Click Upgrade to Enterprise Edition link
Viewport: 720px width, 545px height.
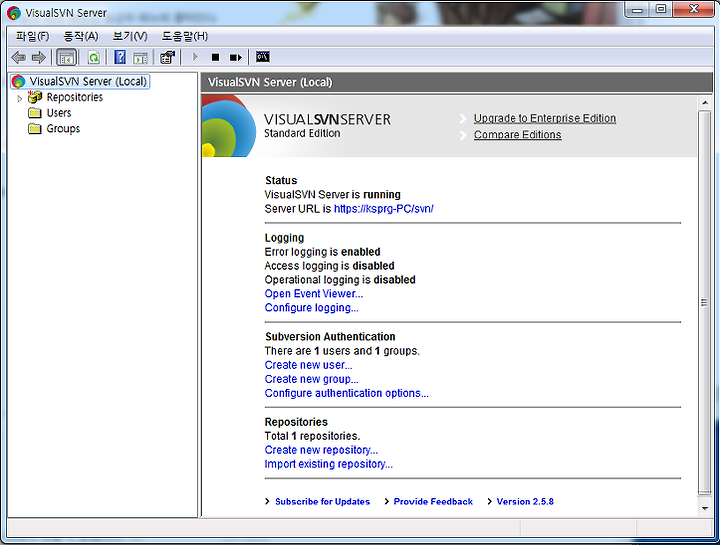click(x=545, y=118)
